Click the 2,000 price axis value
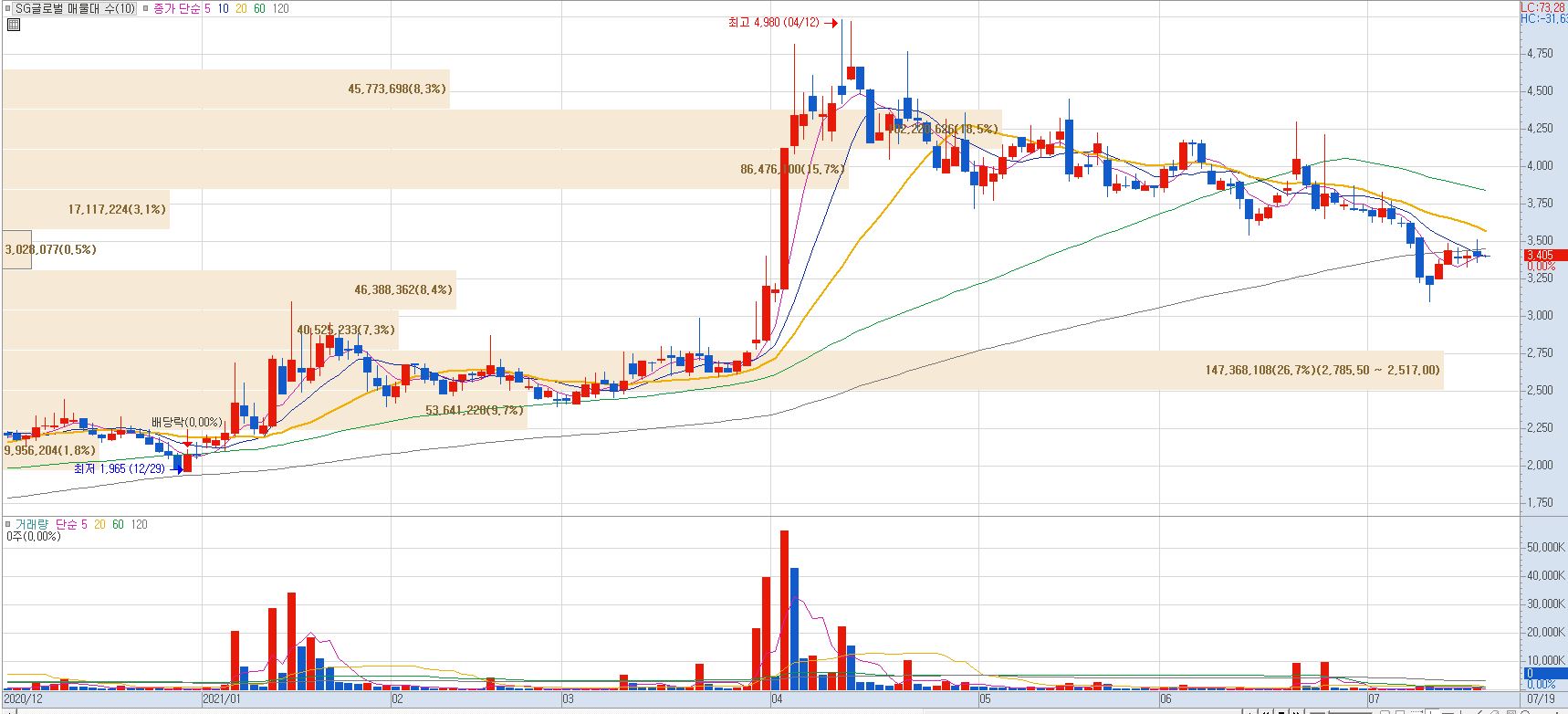The height and width of the screenshot is (714, 1568). pyautogui.click(x=1539, y=465)
